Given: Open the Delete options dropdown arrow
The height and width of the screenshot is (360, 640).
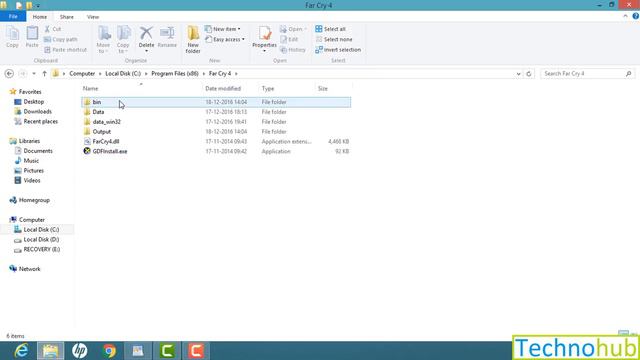Looking at the screenshot, I should (146, 51).
